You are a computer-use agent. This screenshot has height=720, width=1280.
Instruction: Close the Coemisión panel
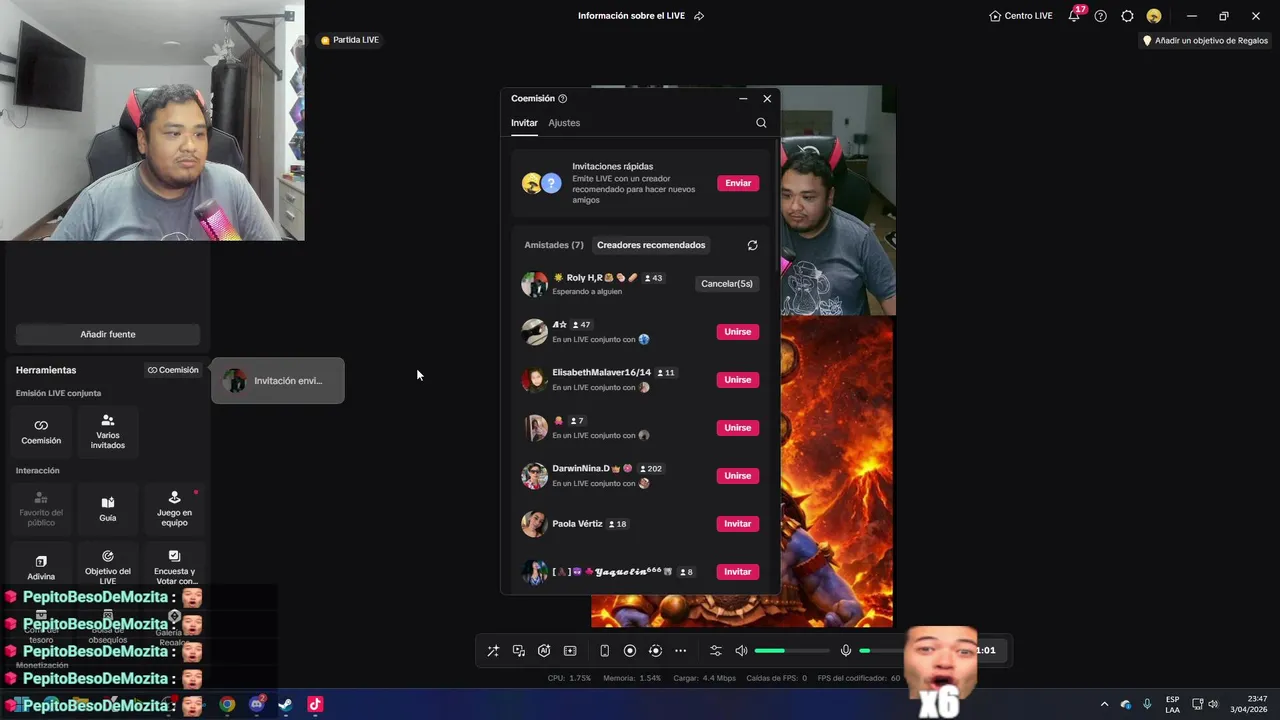click(x=767, y=99)
